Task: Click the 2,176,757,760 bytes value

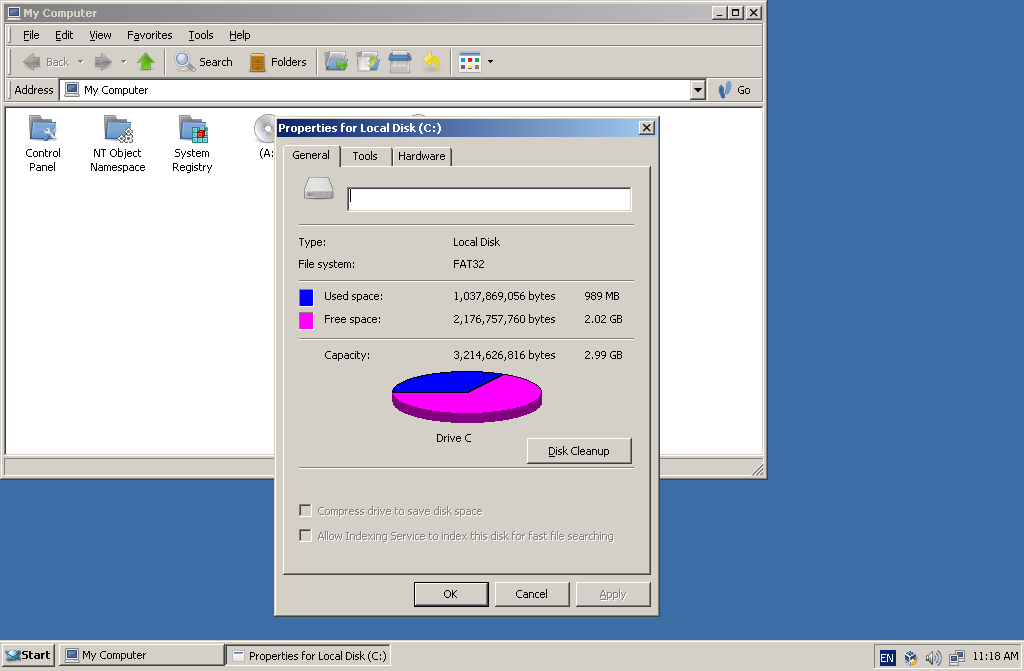Action: point(504,319)
